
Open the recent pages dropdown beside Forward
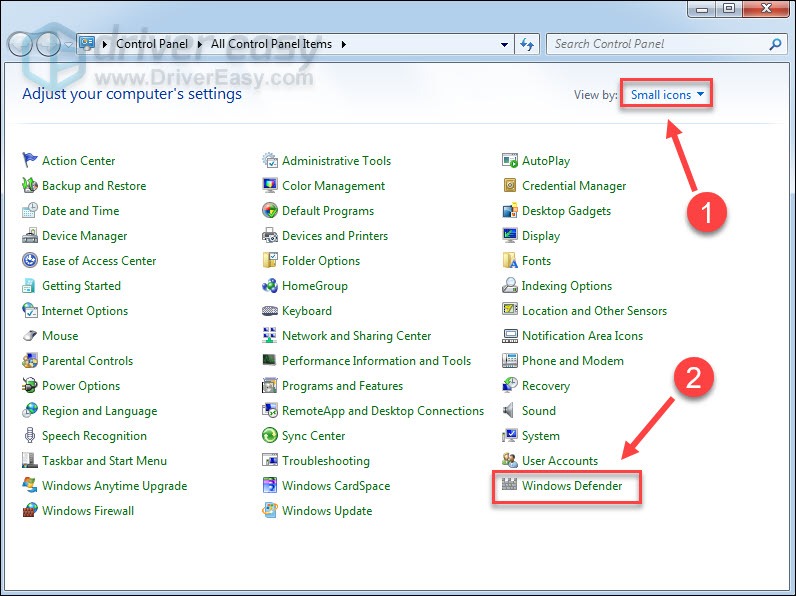coord(69,44)
